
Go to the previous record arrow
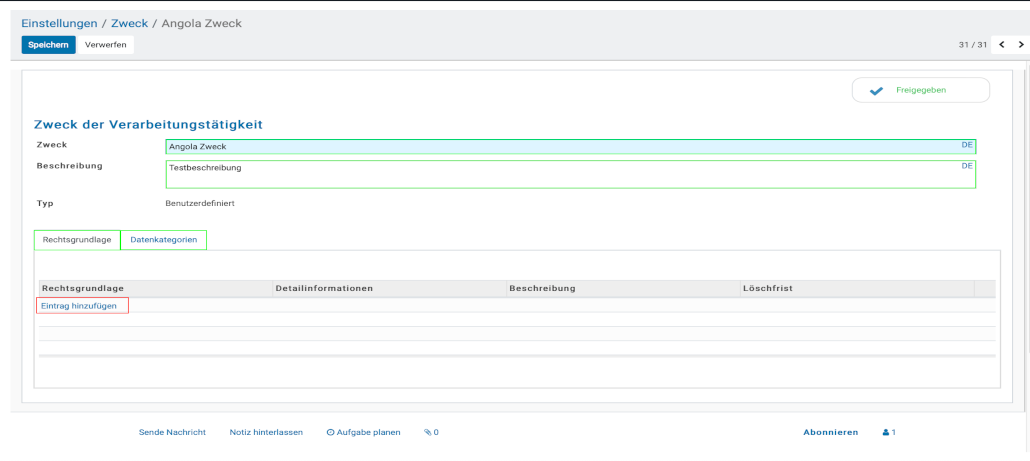click(x=1002, y=45)
